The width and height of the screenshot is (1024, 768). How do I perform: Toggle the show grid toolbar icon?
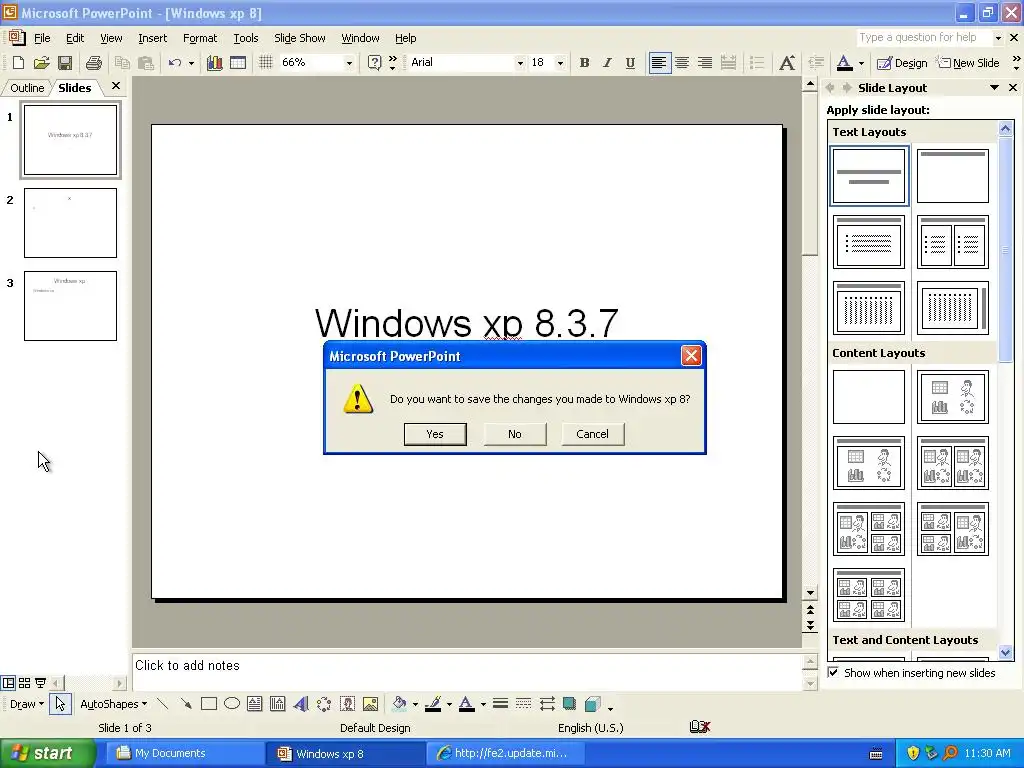(265, 63)
